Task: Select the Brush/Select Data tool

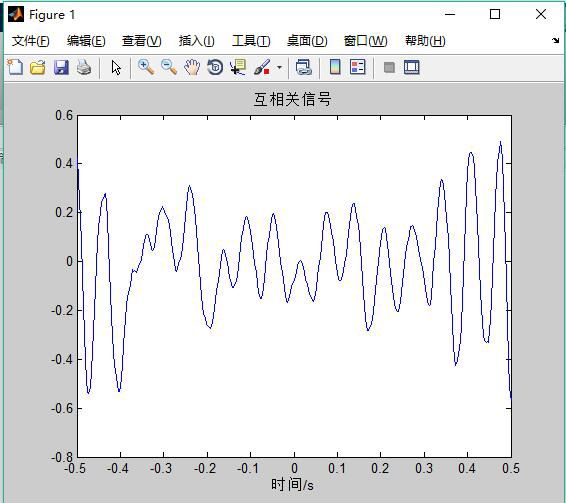Action: (x=262, y=67)
